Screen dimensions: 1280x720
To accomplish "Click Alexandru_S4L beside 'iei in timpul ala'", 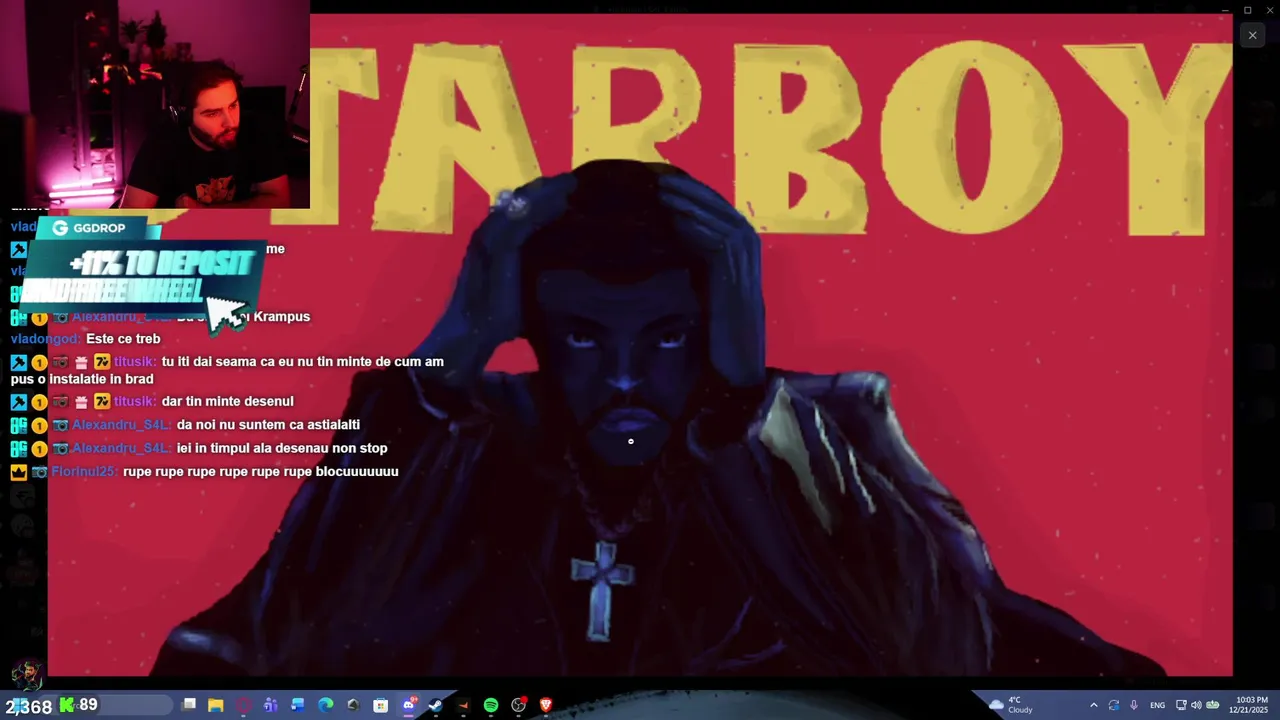I will (x=122, y=448).
